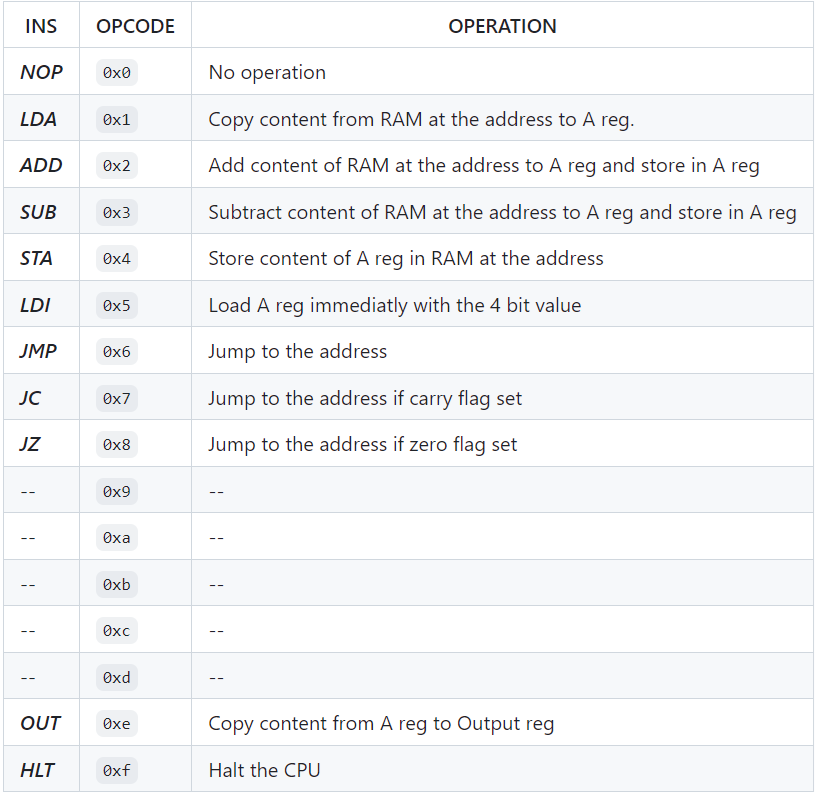
Task: Click the 0xc opcode badge
Action: point(117,631)
